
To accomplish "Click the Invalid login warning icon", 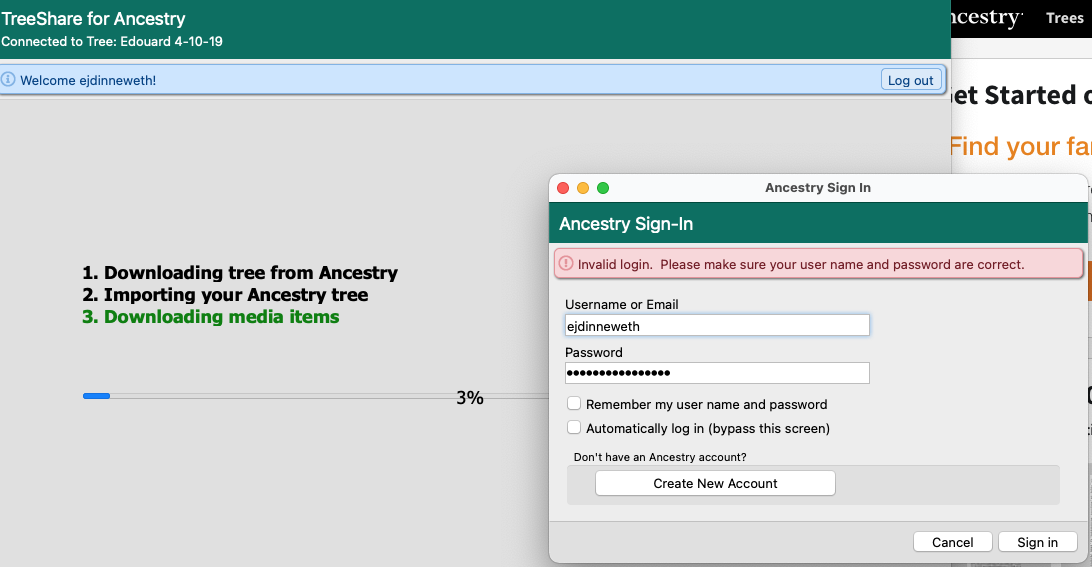I will 566,263.
